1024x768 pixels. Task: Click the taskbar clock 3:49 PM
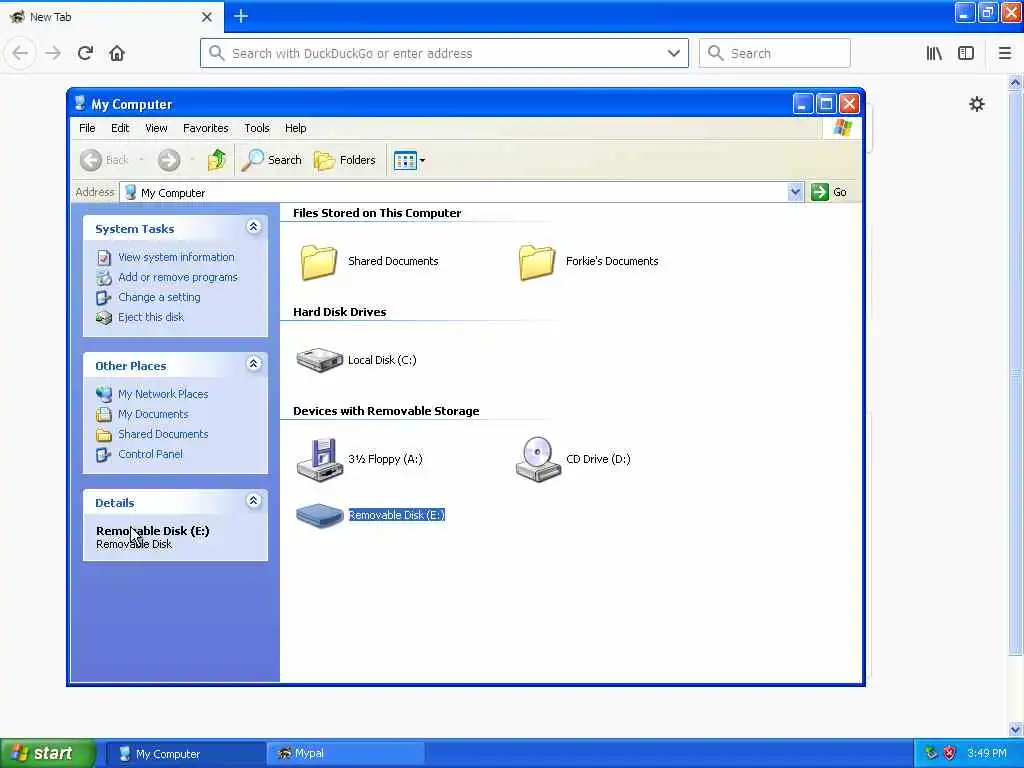tap(987, 754)
